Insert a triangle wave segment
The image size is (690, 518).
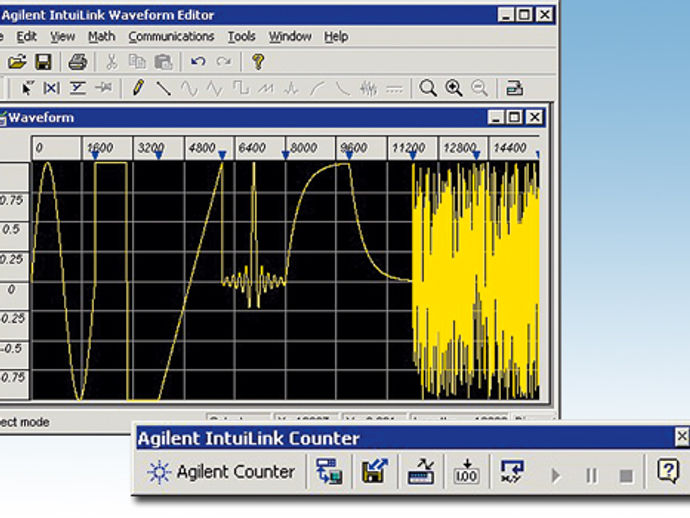coord(215,88)
